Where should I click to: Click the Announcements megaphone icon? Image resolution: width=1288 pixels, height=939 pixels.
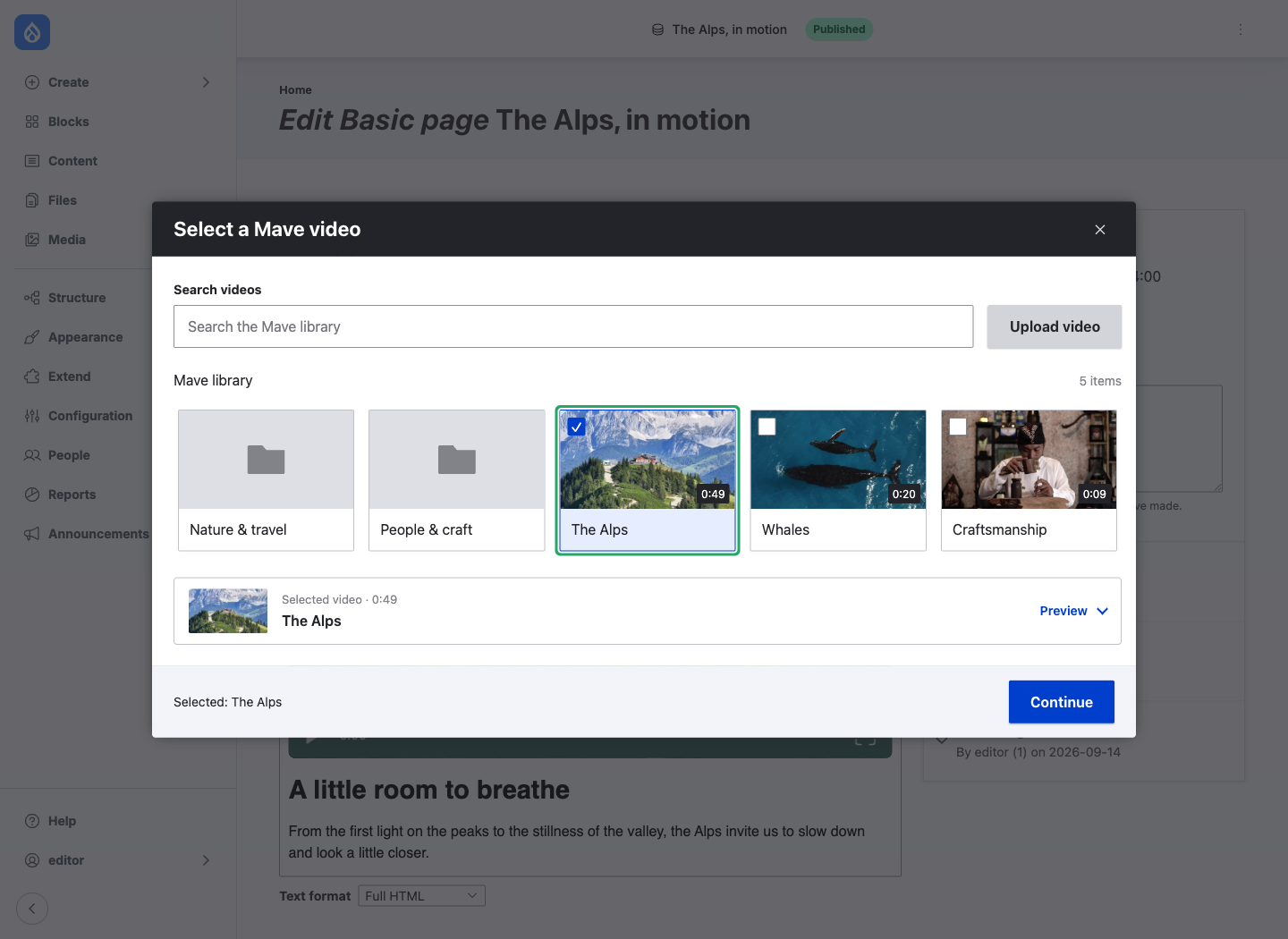pyautogui.click(x=32, y=534)
